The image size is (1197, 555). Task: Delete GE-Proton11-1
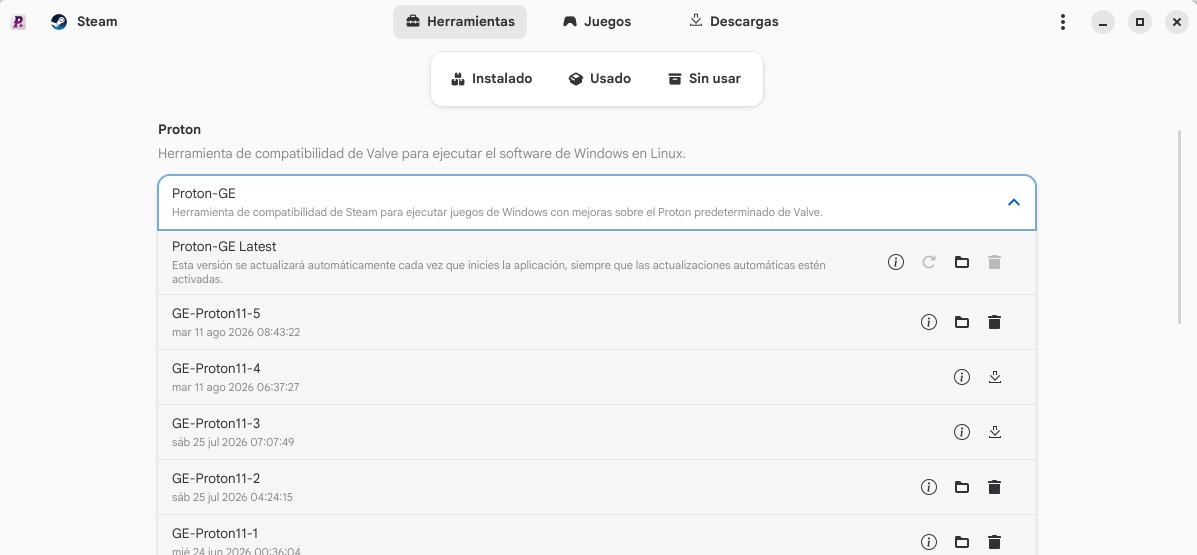(994, 542)
